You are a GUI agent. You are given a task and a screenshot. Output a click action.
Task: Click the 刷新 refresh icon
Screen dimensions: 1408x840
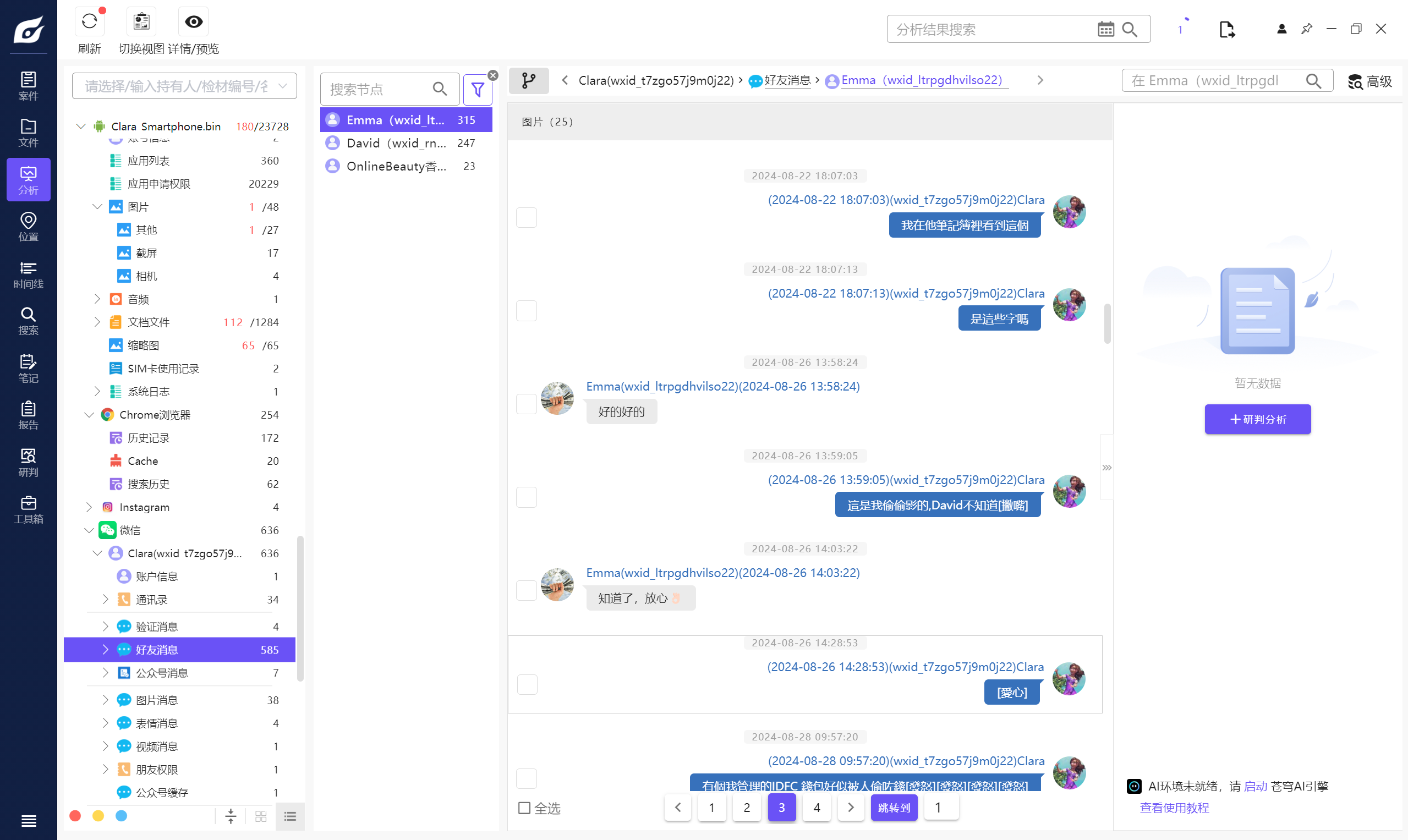(x=90, y=21)
